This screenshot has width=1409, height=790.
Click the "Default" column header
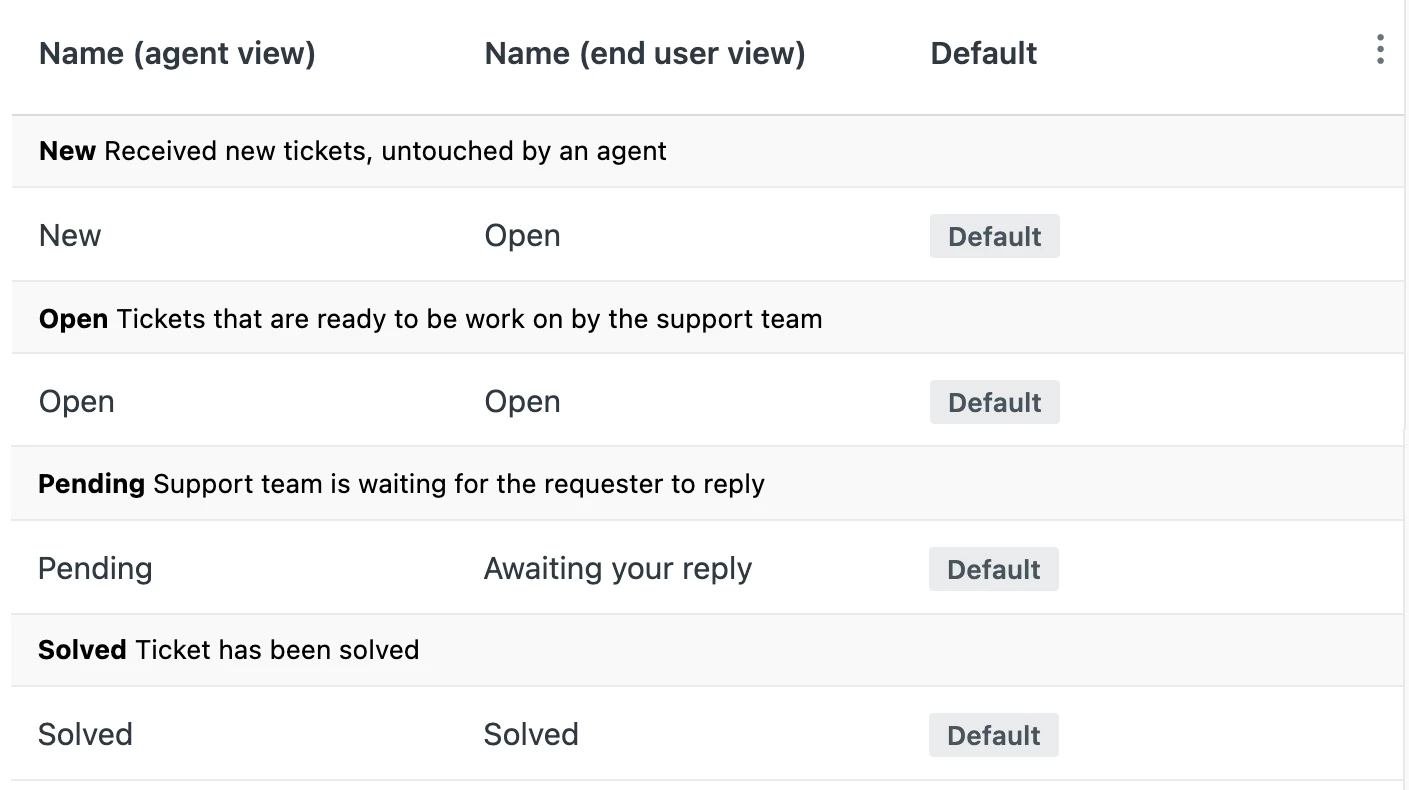[x=983, y=53]
